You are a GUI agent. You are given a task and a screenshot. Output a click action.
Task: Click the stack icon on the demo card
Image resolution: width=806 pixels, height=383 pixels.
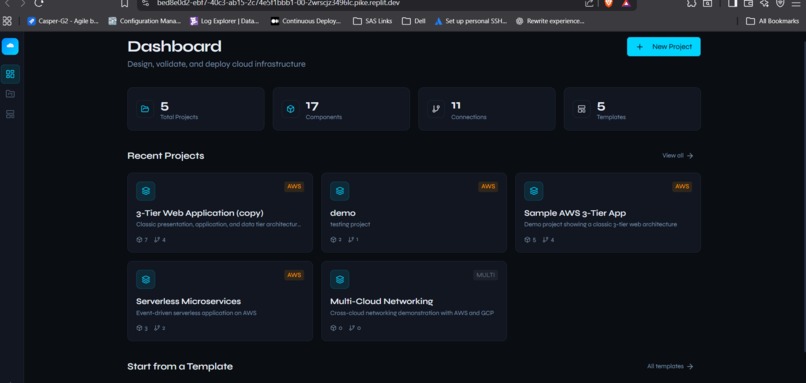pos(339,191)
